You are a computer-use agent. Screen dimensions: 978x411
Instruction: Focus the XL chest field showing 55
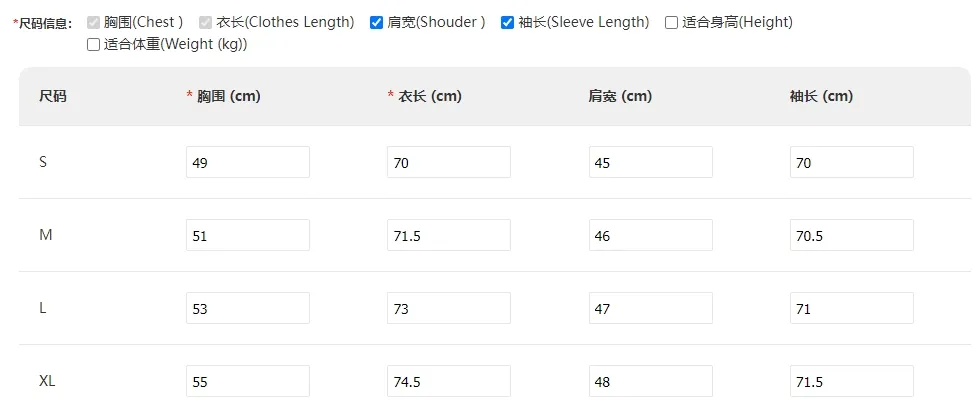tap(248, 381)
